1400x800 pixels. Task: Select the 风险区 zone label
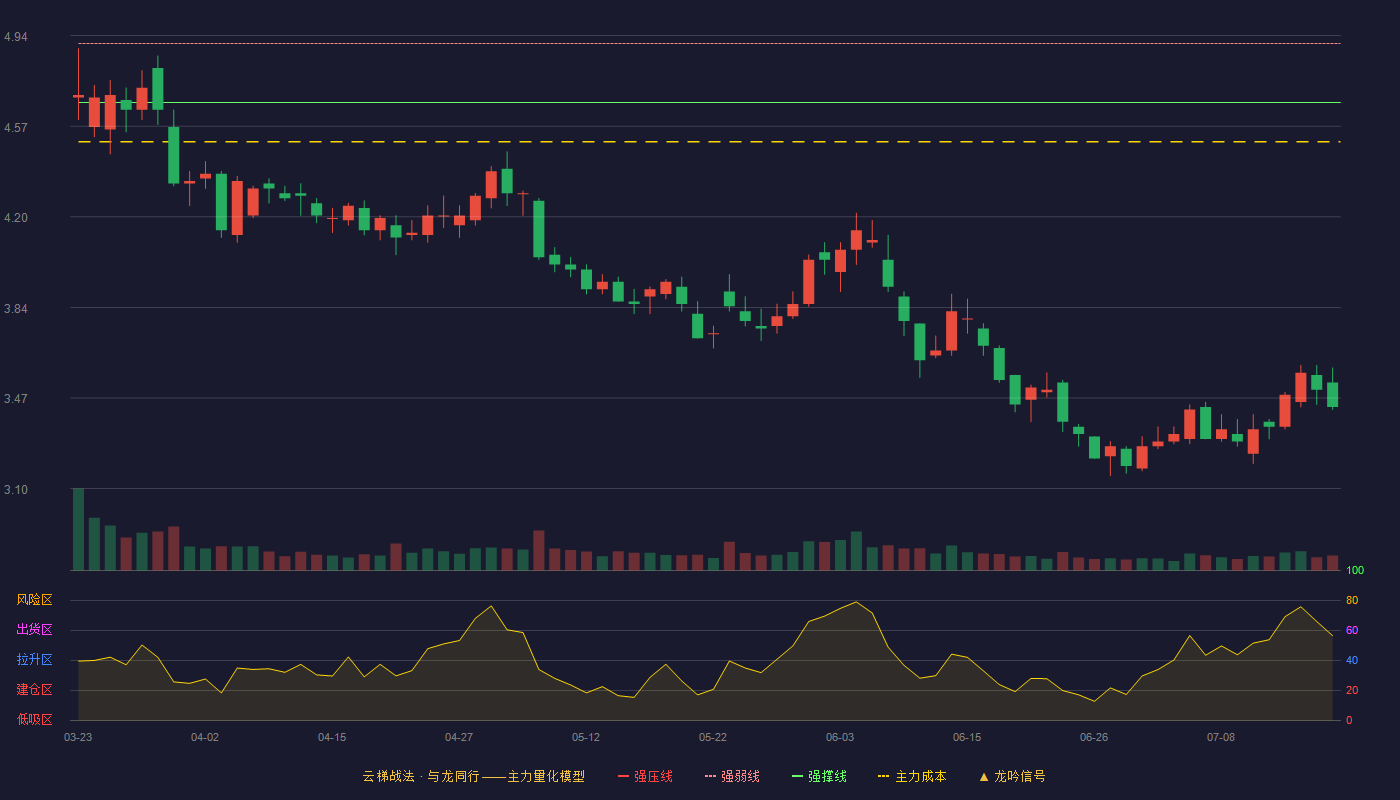34,600
